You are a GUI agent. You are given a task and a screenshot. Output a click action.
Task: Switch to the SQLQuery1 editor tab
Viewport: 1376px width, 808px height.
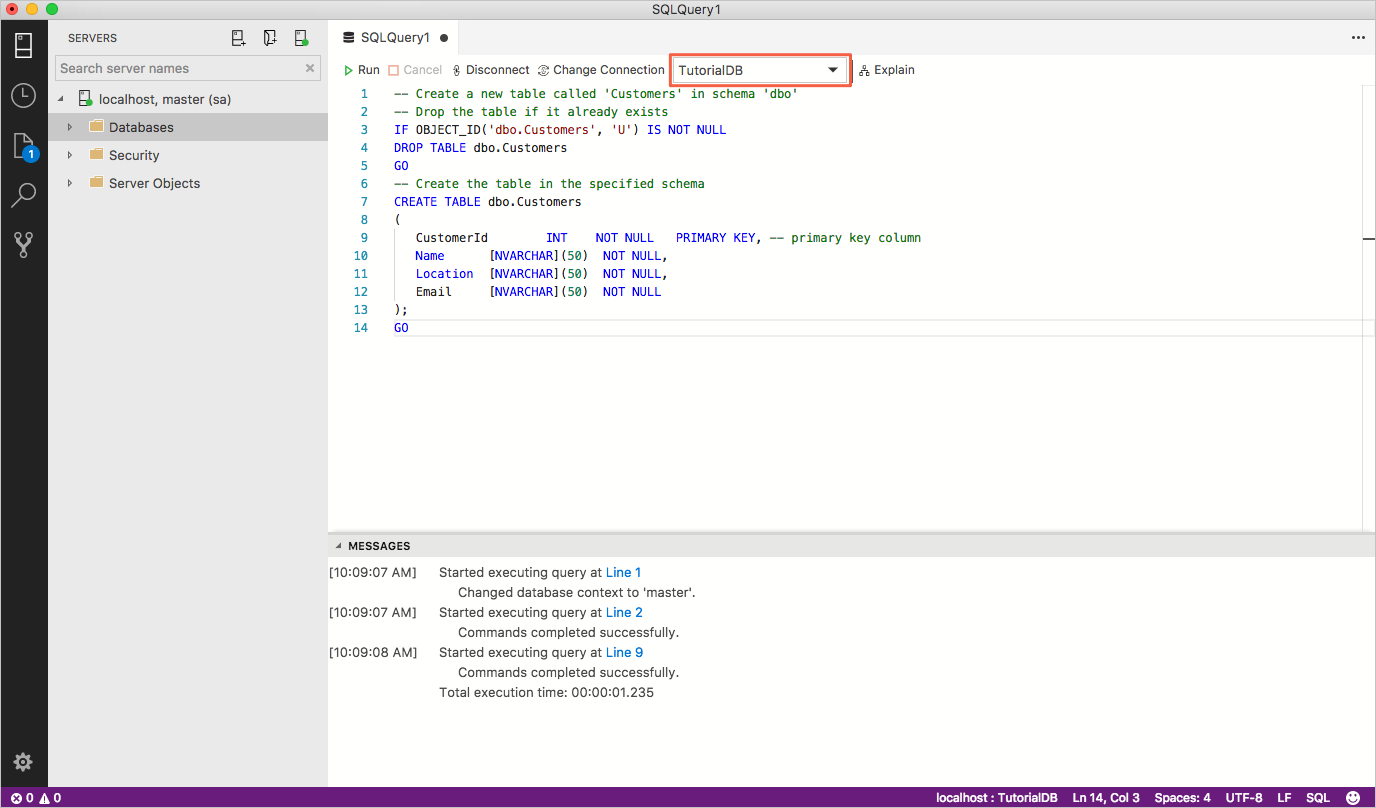[x=394, y=37]
